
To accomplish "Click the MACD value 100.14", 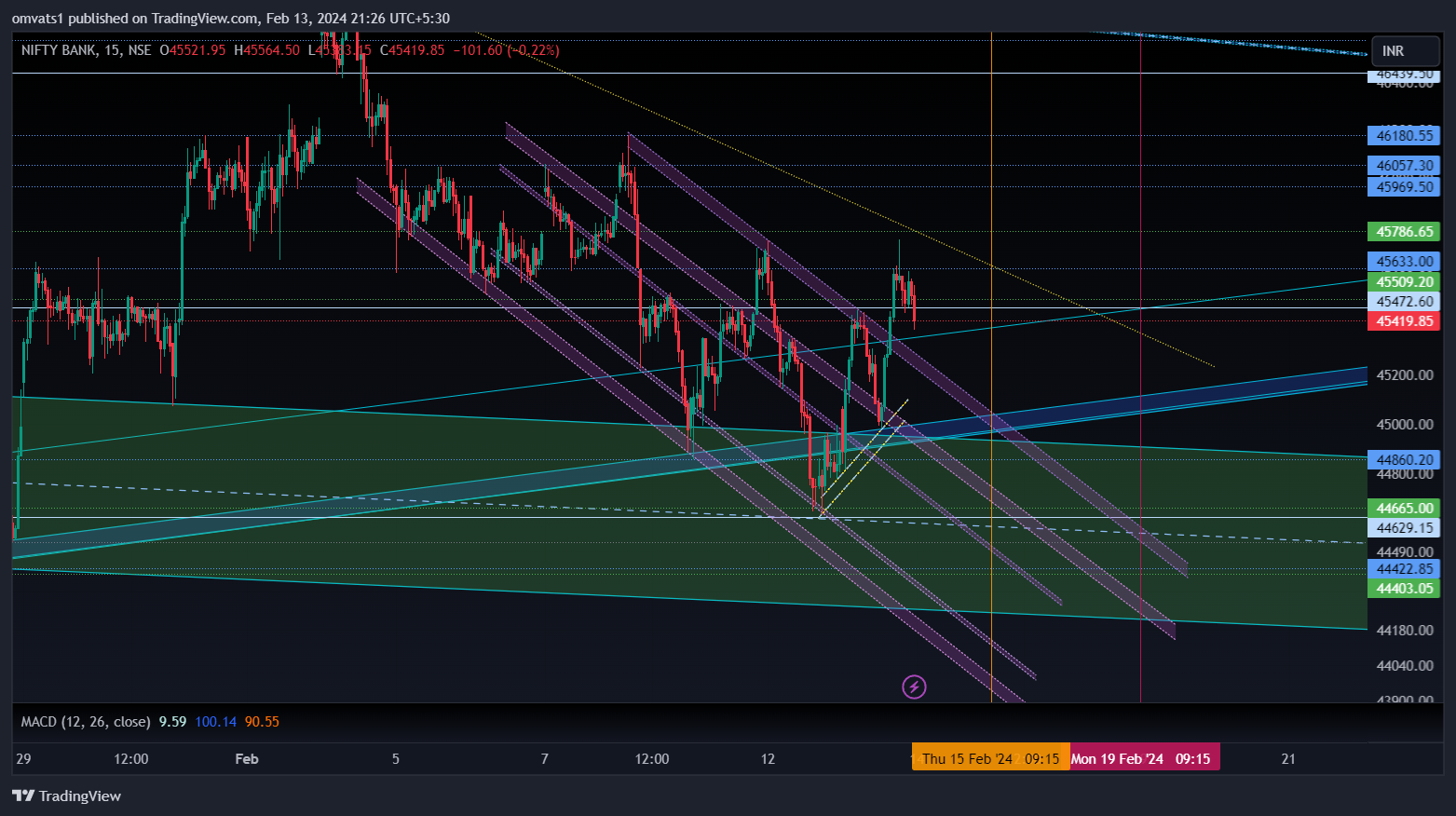I will pyautogui.click(x=215, y=722).
